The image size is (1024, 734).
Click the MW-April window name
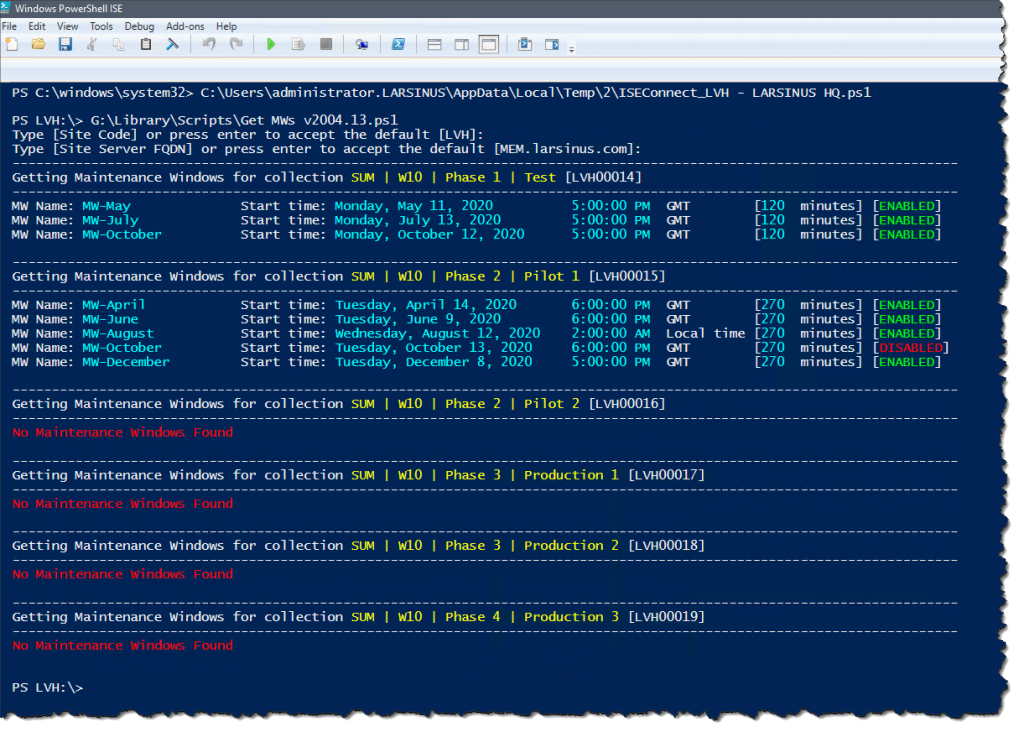(114, 305)
